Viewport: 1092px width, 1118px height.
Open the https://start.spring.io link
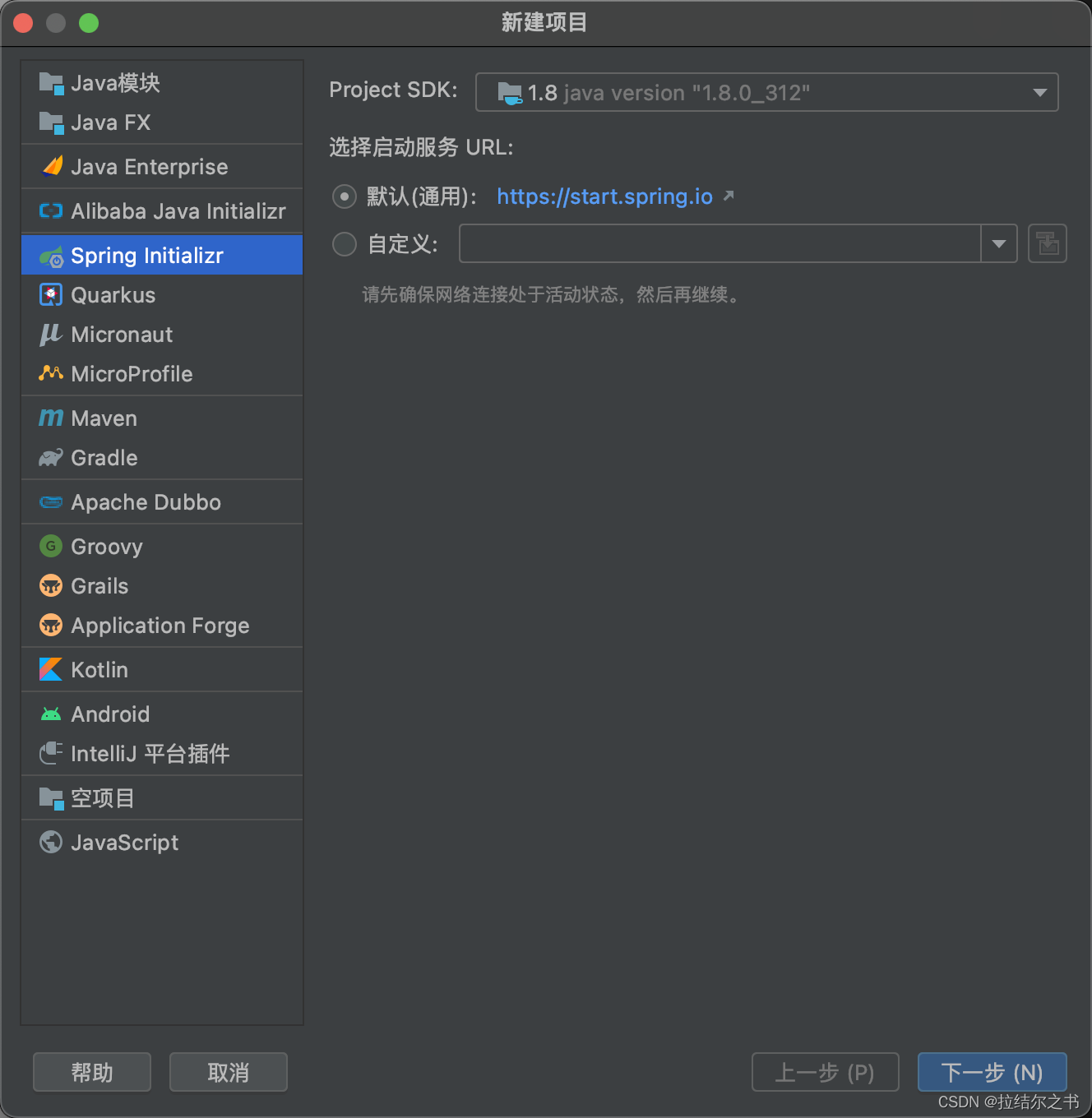(604, 196)
